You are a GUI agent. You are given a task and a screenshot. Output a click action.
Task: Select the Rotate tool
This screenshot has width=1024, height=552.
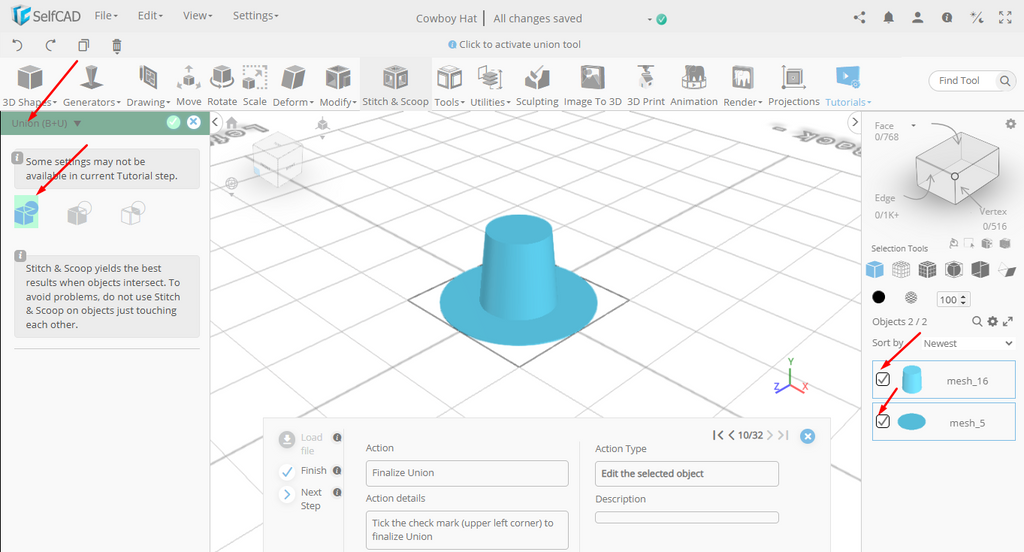click(x=222, y=86)
